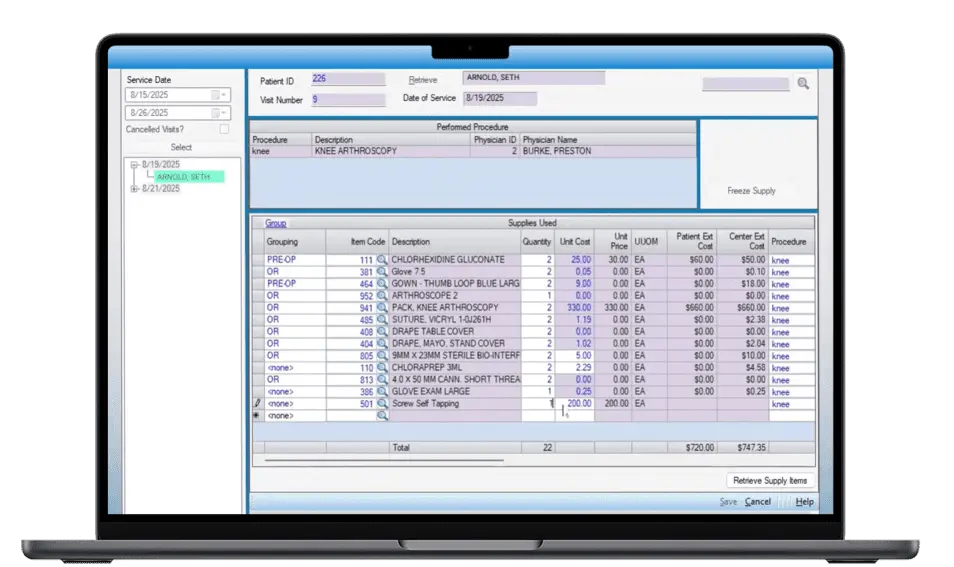Click the horizontal scrollbar below the supplies grid
The height and width of the screenshot is (567, 954).
click(x=385, y=461)
